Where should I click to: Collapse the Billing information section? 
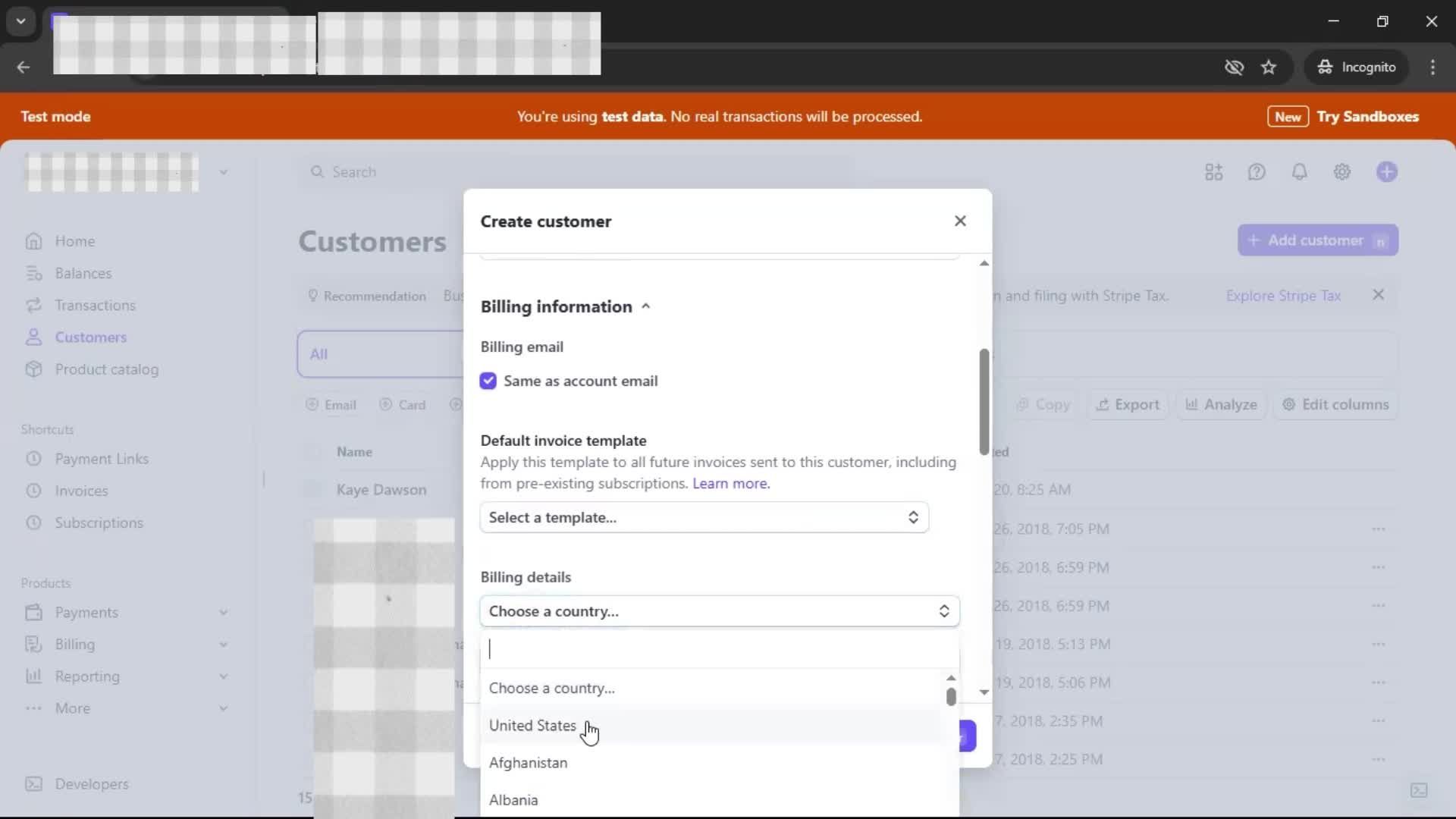click(645, 306)
